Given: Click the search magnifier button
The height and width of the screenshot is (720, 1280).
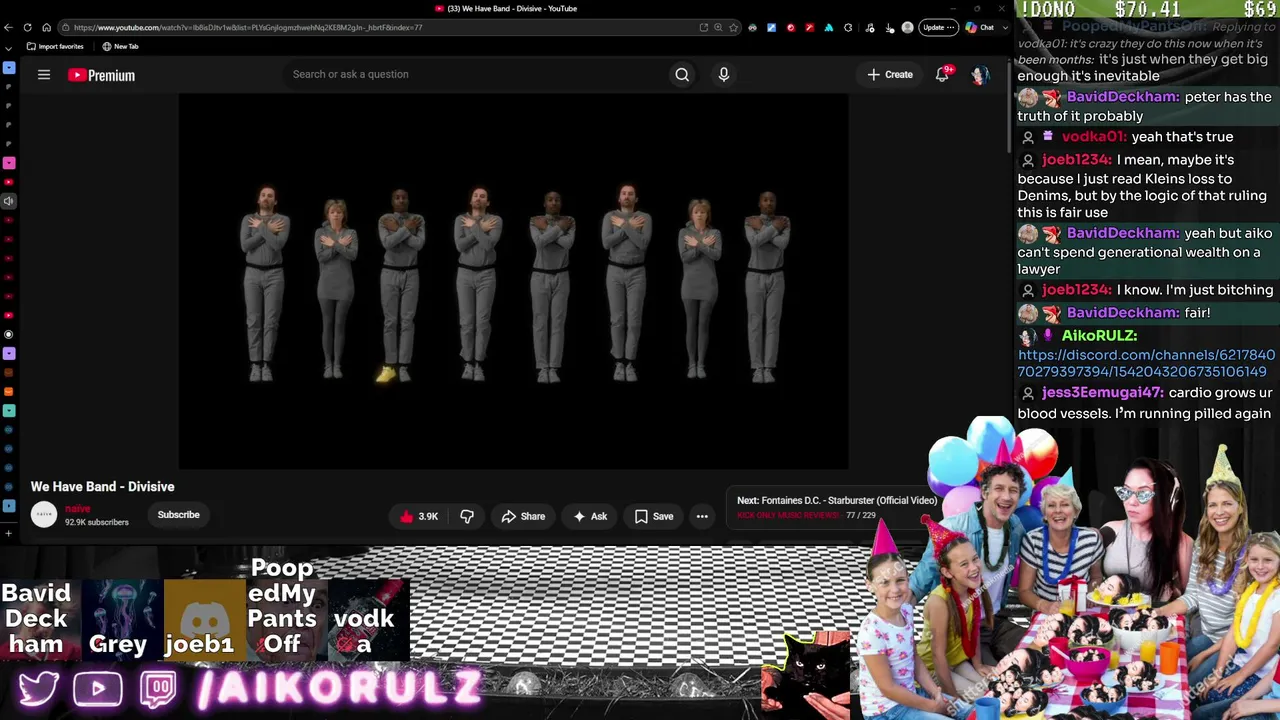Looking at the screenshot, I should (x=682, y=74).
